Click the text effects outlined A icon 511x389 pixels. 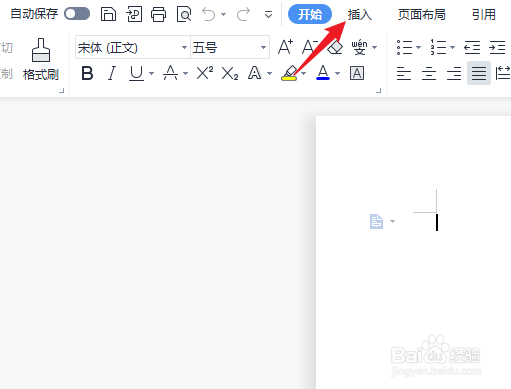tap(255, 73)
